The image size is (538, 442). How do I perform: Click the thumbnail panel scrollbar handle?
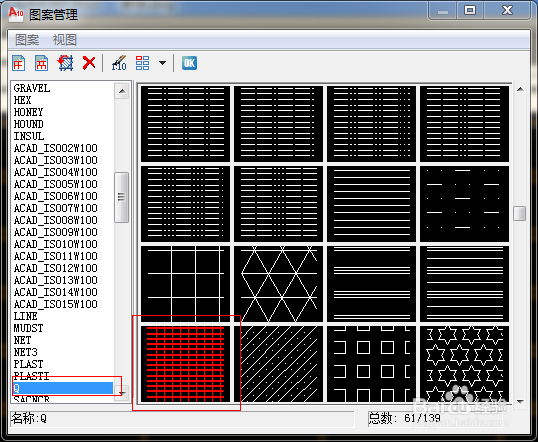[x=520, y=213]
